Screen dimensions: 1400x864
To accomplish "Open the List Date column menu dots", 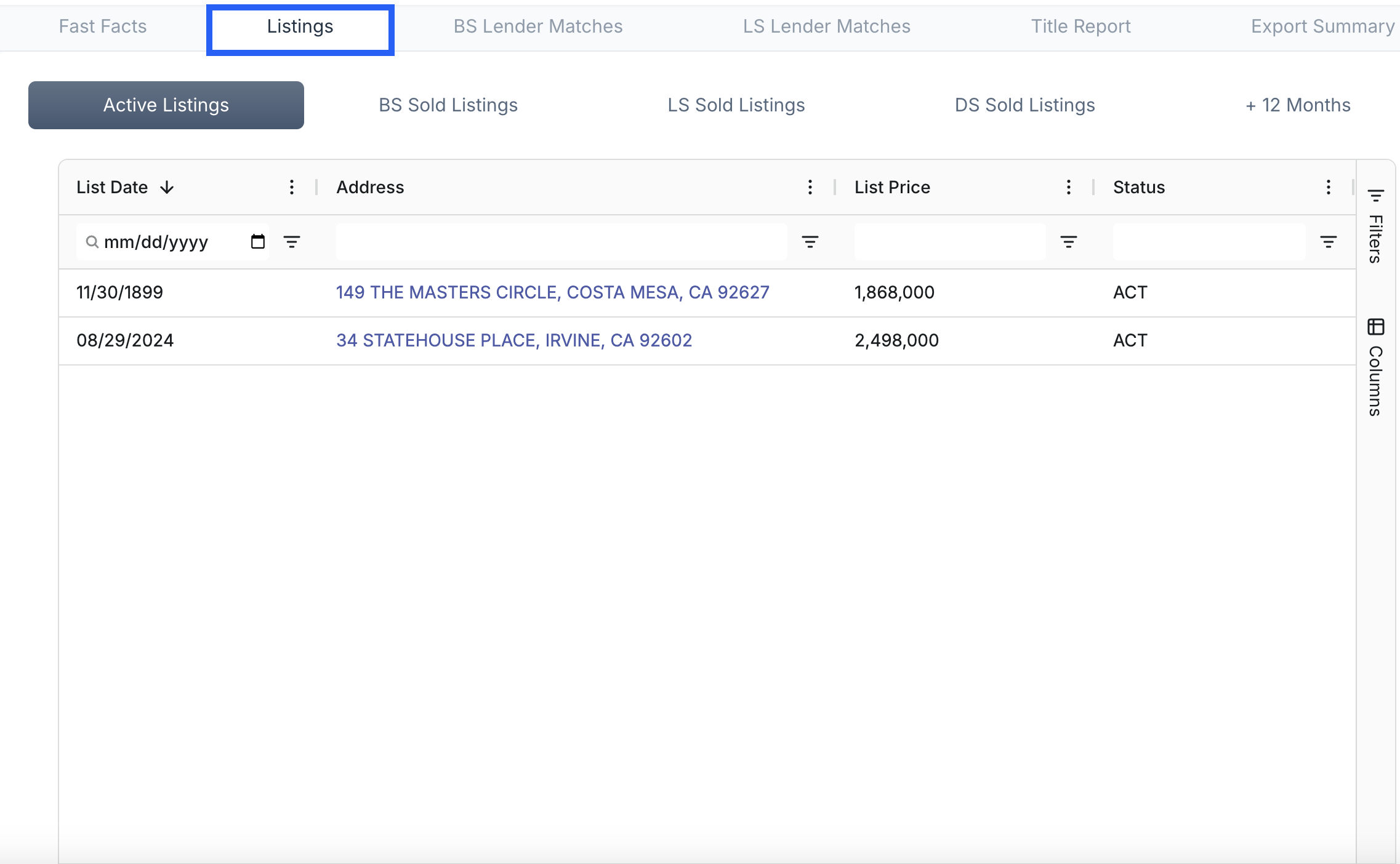I will tap(292, 187).
